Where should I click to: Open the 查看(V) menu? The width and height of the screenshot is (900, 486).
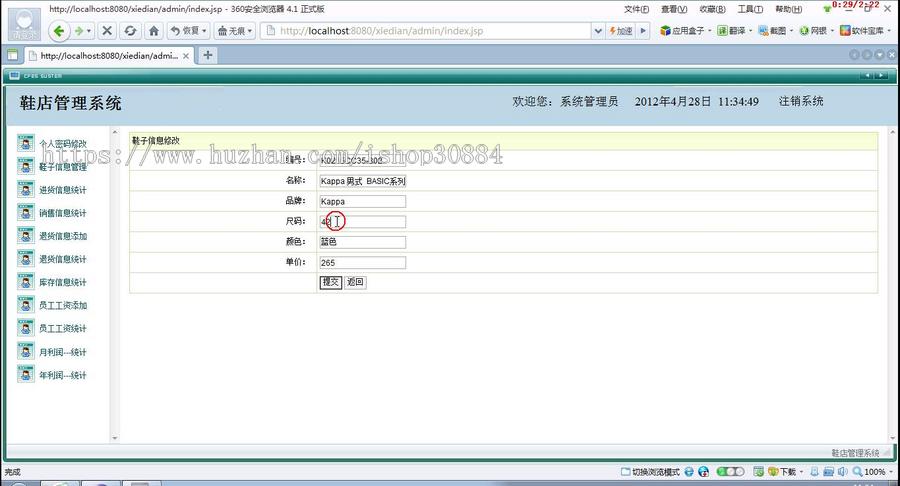[x=674, y=9]
